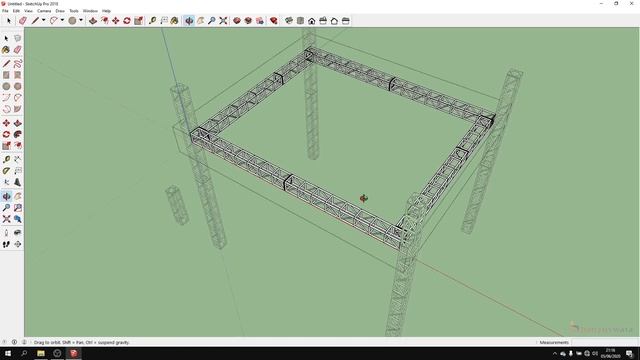Expand the Line tool dropdown arrow
The width and height of the screenshot is (640, 360).
43,20
